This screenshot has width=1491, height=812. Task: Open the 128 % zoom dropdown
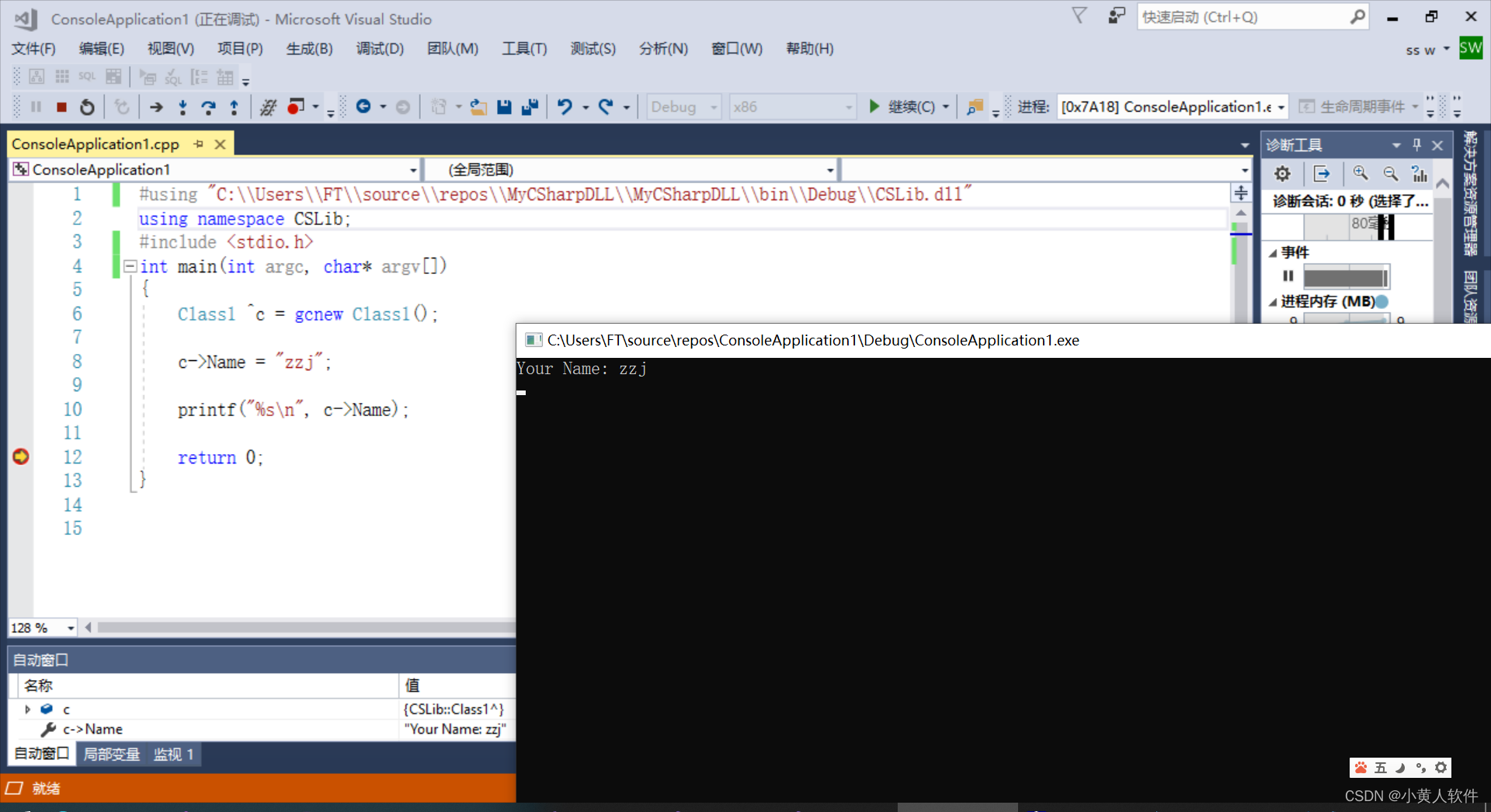(43, 627)
